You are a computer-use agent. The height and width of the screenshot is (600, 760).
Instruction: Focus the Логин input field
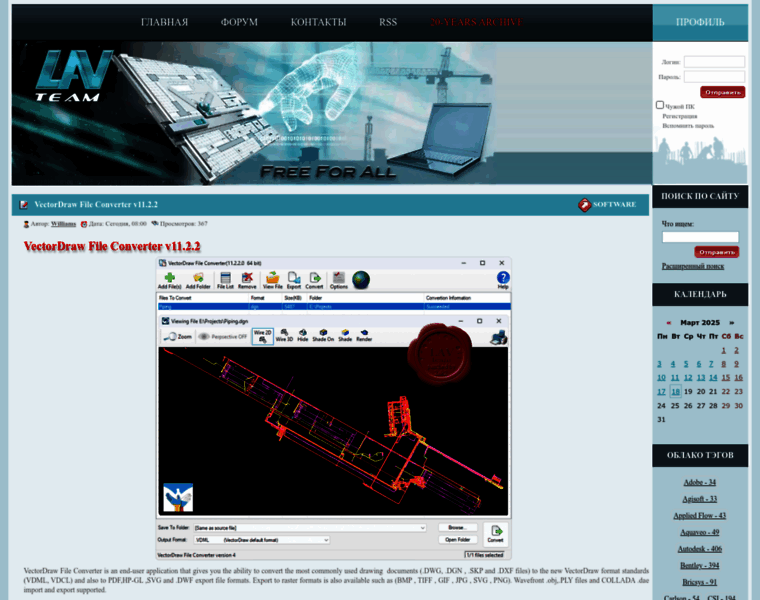pos(714,62)
